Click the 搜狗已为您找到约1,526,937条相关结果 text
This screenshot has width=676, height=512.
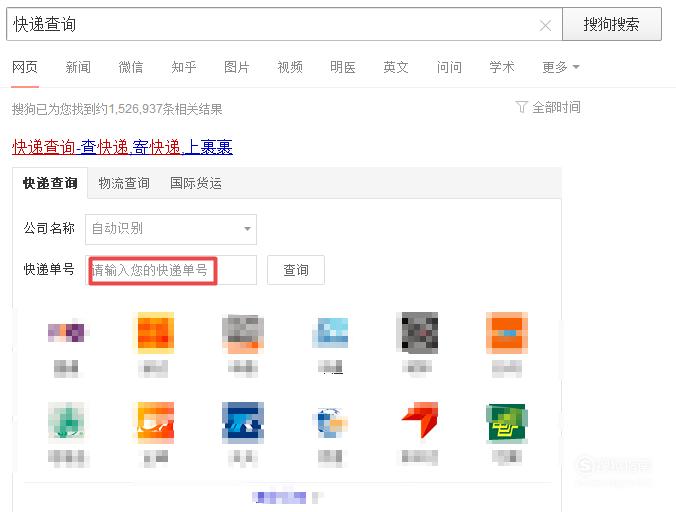click(x=117, y=109)
